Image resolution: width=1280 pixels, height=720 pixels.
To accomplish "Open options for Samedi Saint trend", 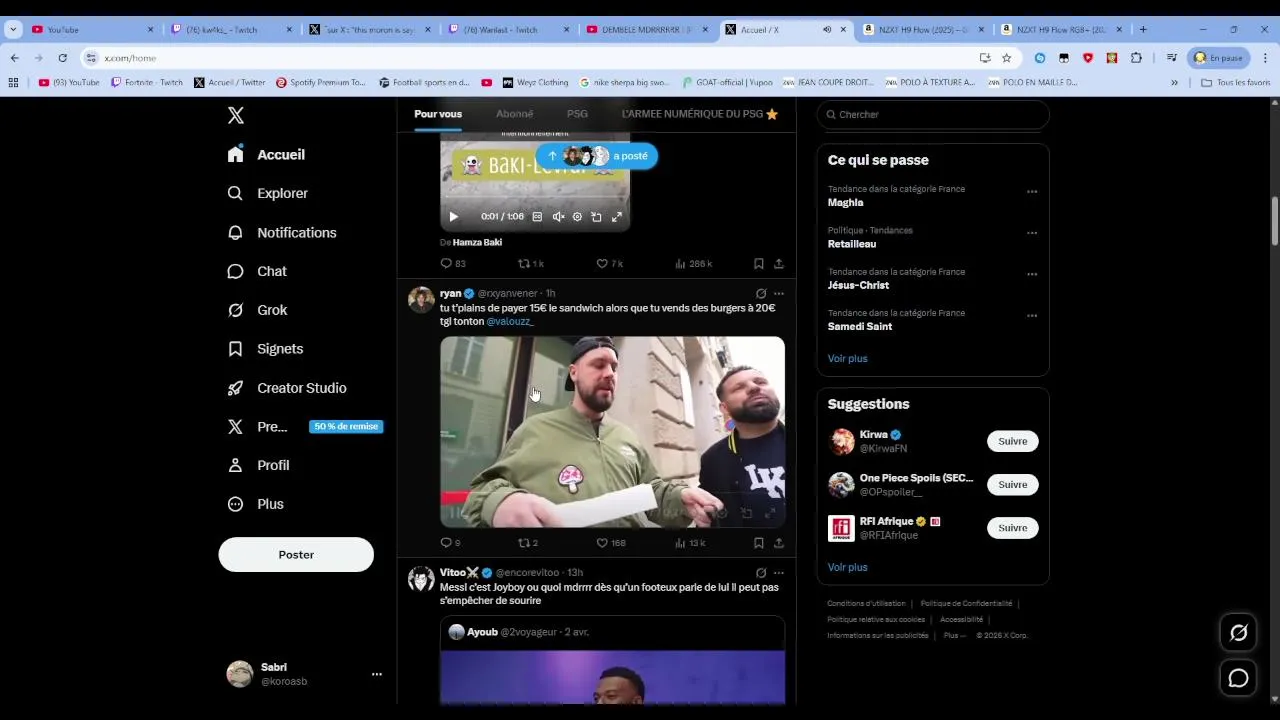I will (x=1032, y=316).
